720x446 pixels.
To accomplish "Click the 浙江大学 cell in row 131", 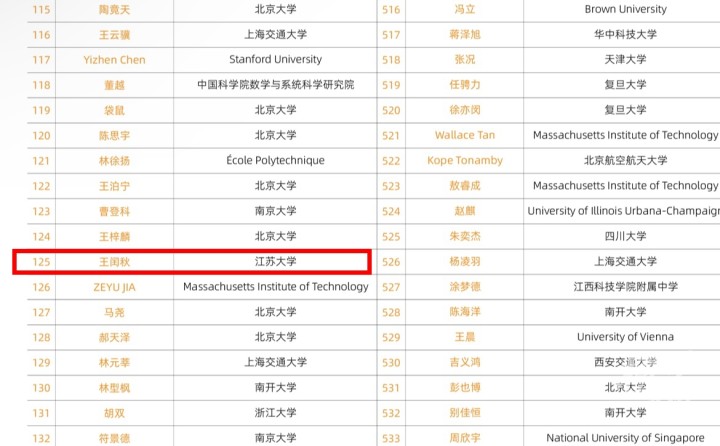I will (x=275, y=413).
